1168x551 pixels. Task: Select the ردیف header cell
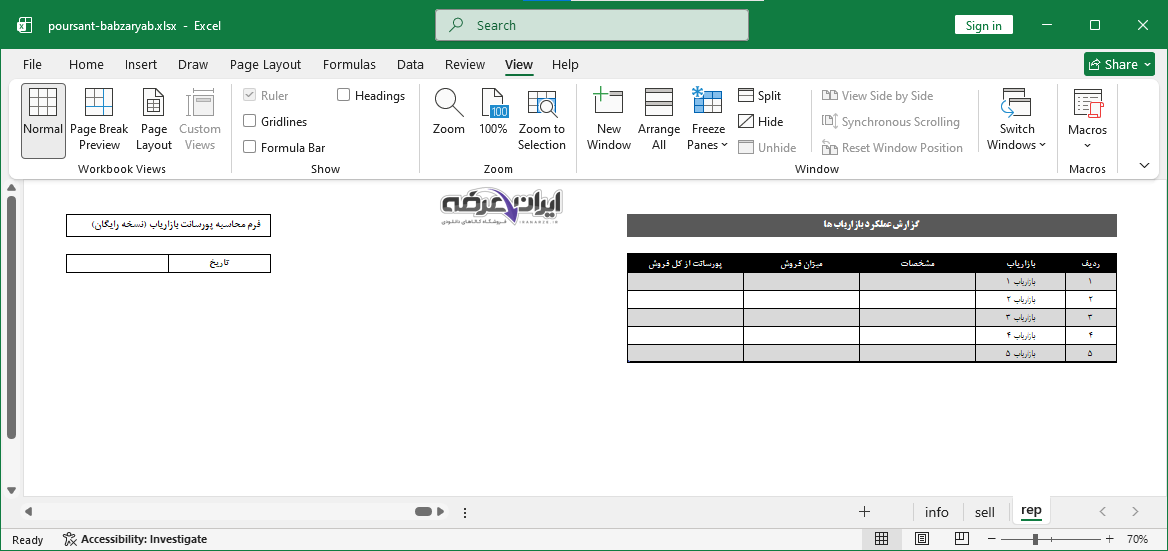(x=1091, y=264)
